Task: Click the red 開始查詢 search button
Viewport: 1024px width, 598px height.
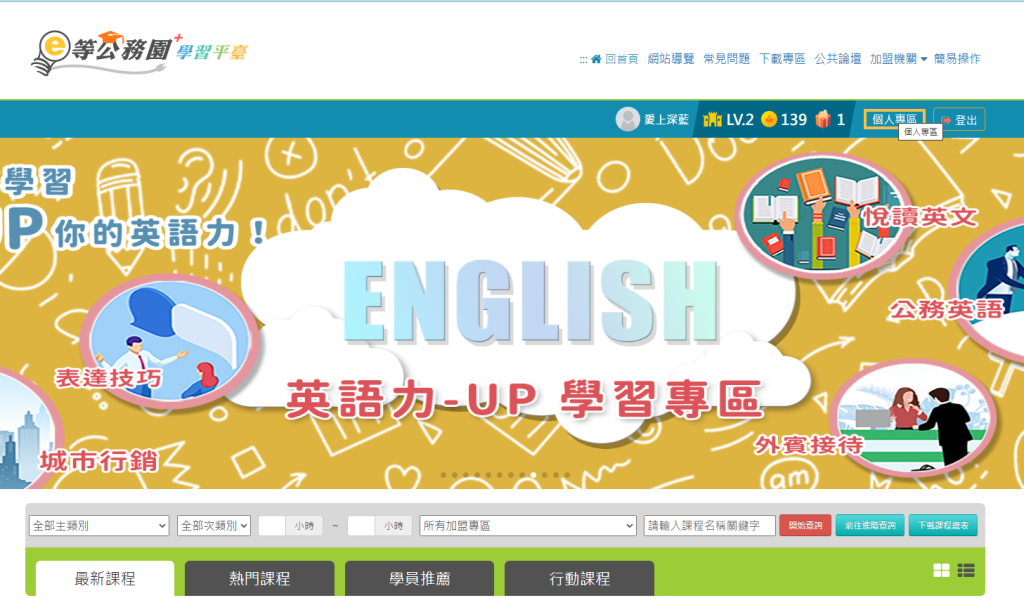Action: (x=805, y=526)
